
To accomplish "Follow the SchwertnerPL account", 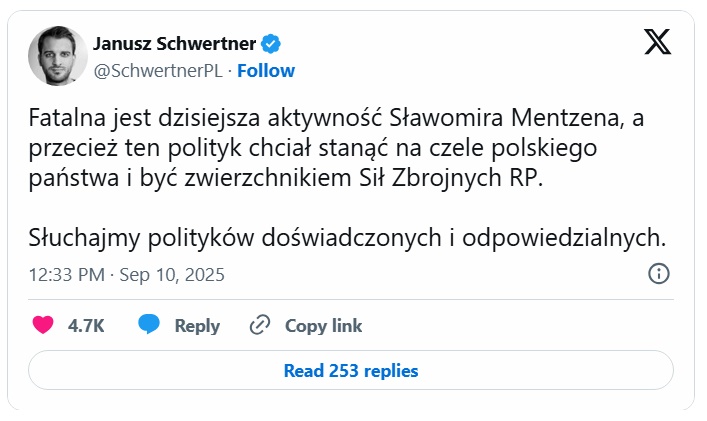I will point(266,70).
